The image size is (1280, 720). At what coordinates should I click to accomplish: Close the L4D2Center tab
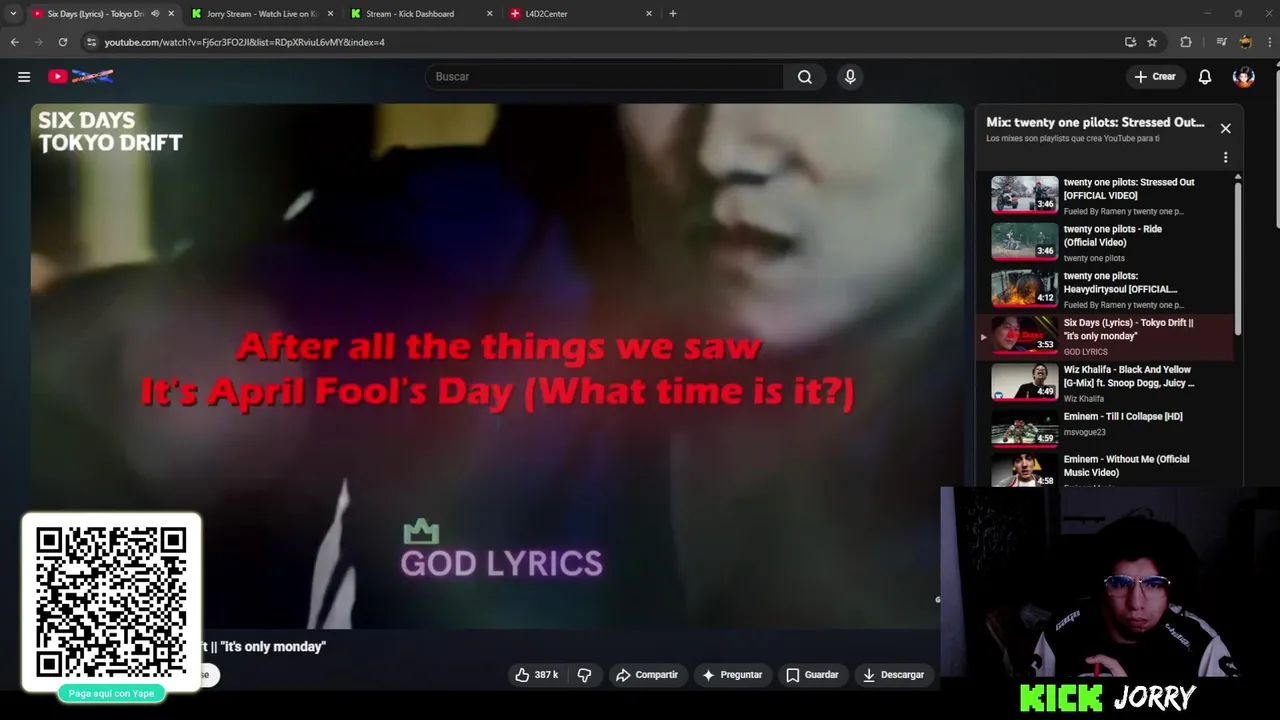(x=648, y=14)
